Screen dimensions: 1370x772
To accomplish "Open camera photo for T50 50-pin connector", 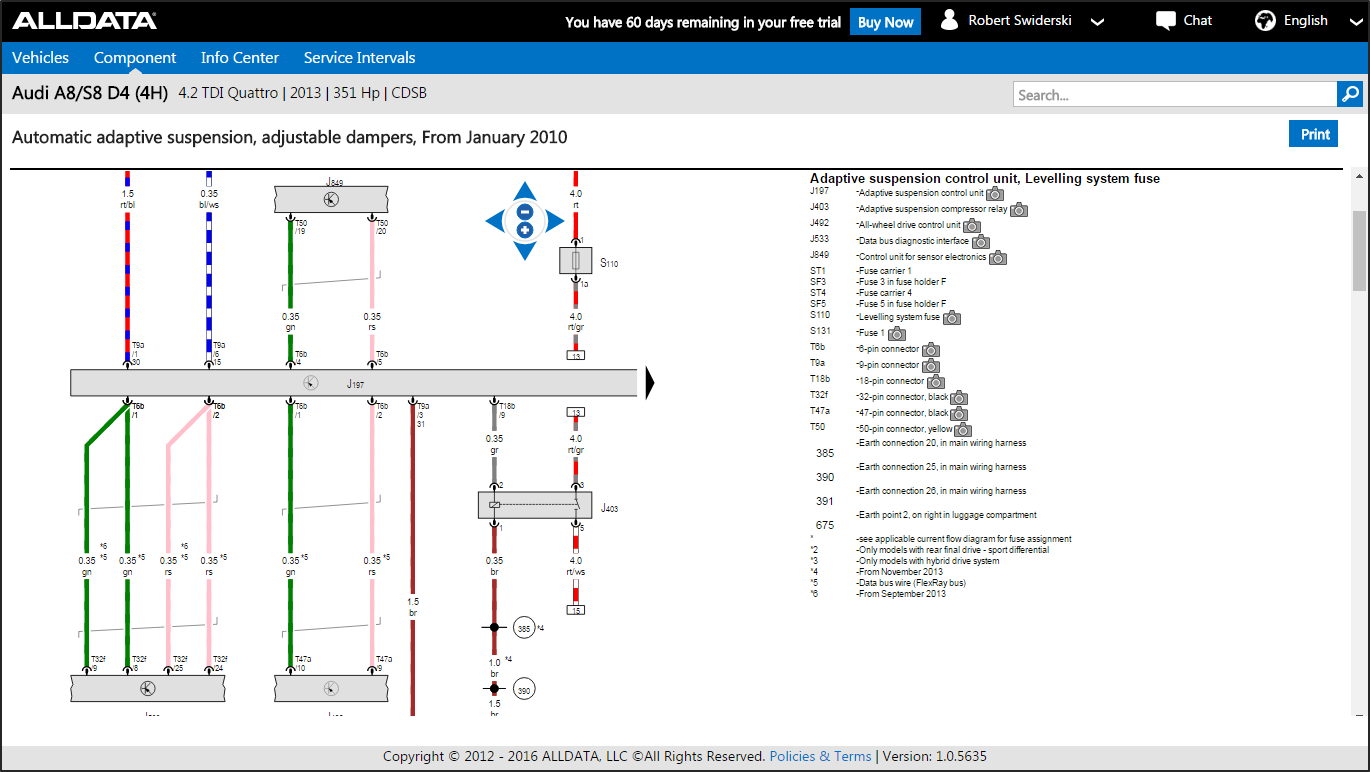I will pos(963,430).
